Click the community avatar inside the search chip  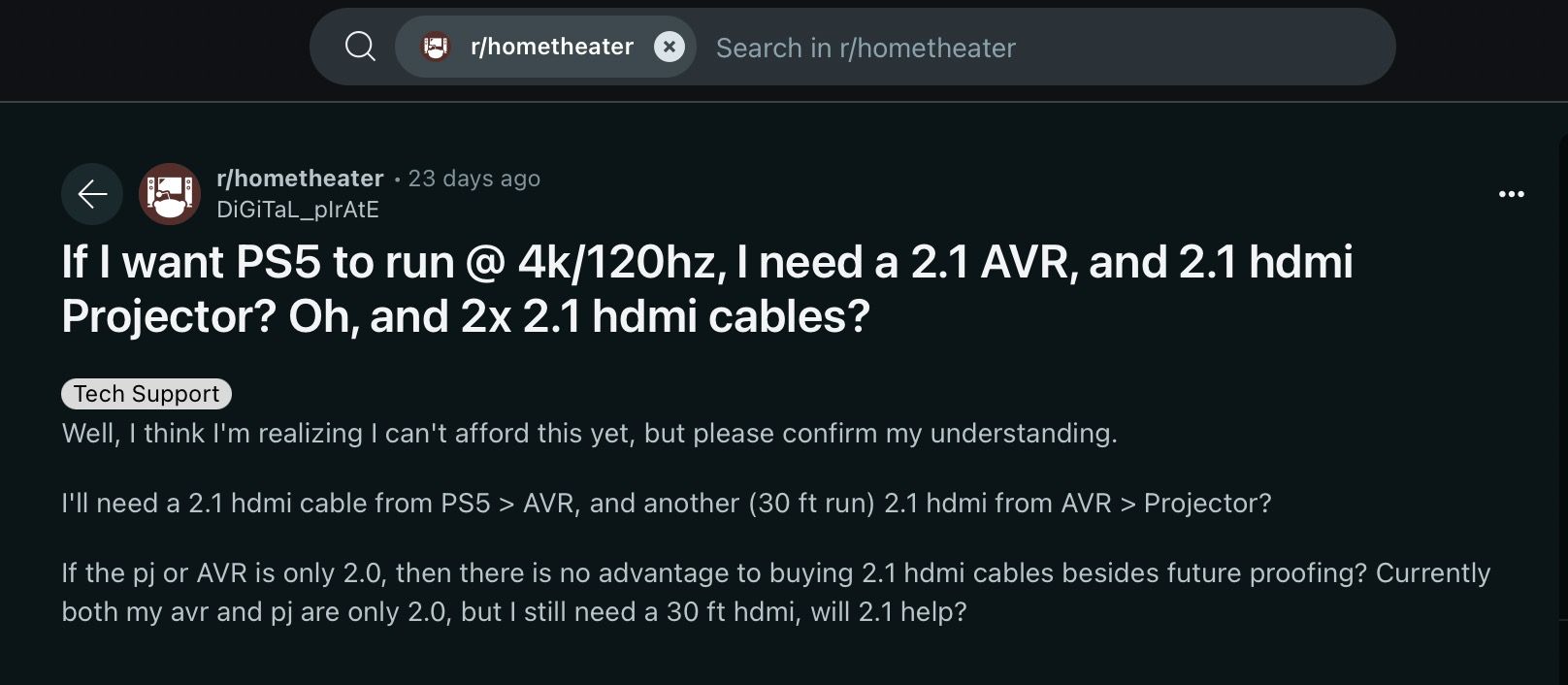pyautogui.click(x=436, y=47)
